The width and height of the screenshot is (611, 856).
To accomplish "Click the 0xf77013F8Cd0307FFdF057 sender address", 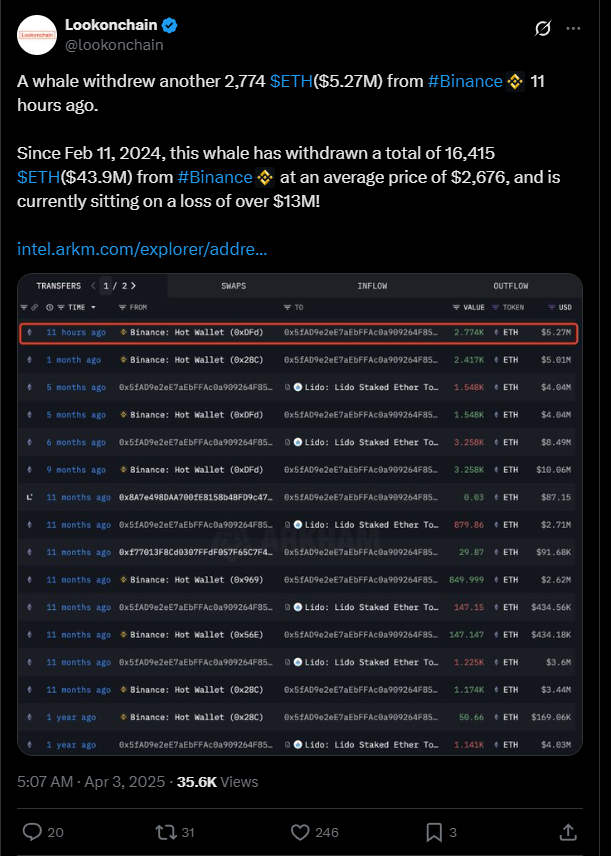I will click(196, 552).
